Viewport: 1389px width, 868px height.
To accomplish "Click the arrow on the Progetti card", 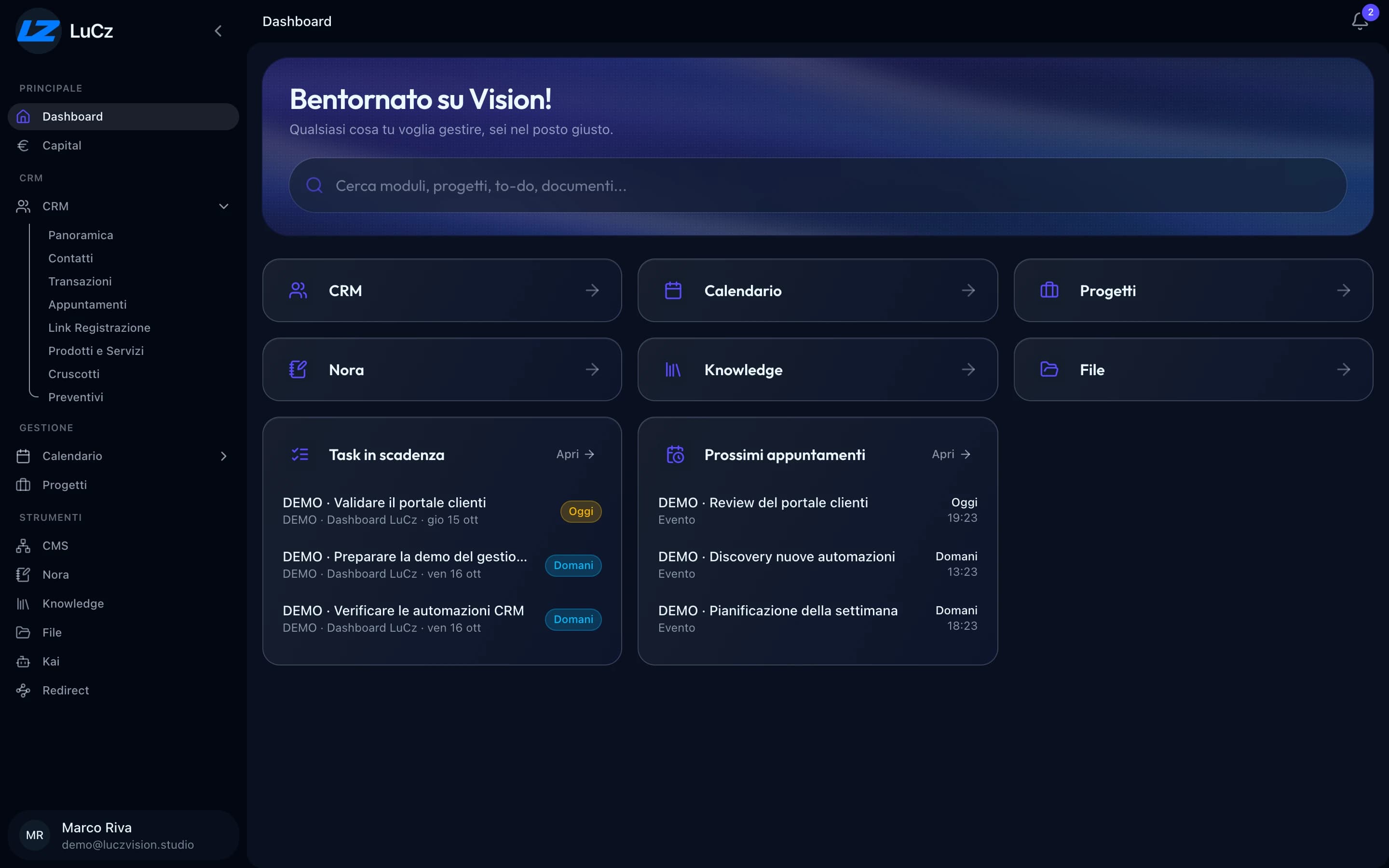I will click(x=1344, y=290).
